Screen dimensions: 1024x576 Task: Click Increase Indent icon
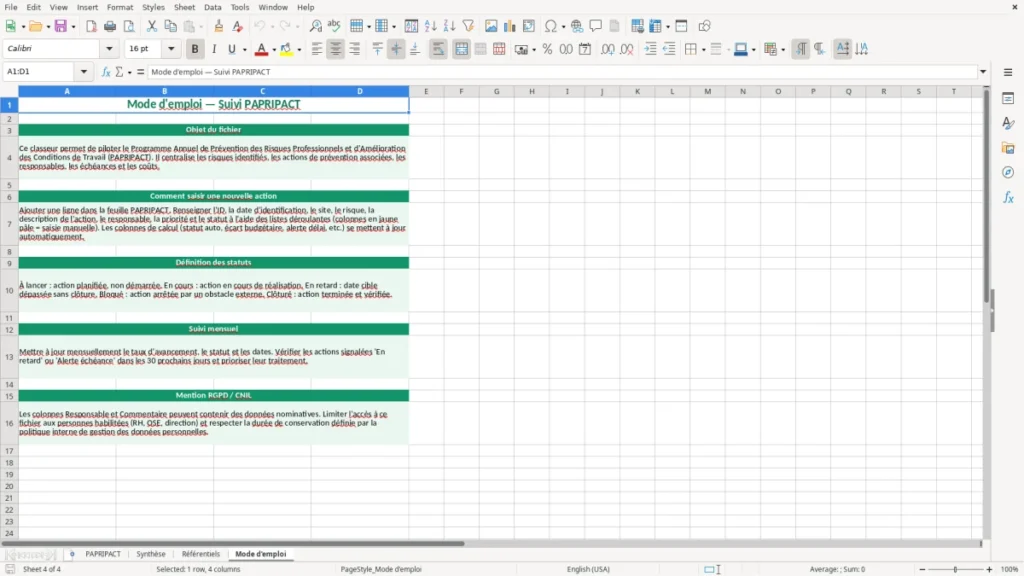click(650, 49)
